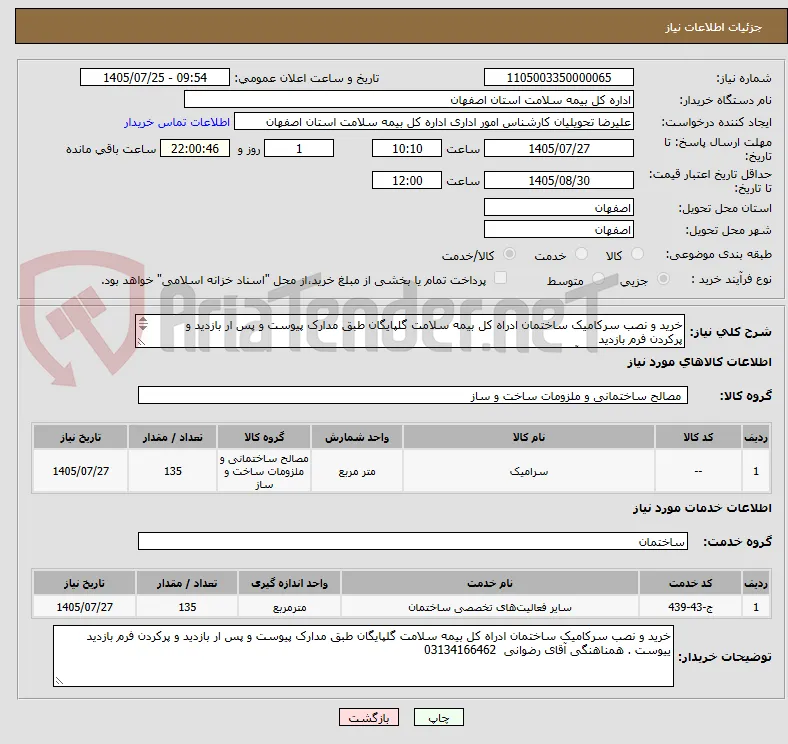Click the واحد اندازه گیری column header

[x=289, y=583]
